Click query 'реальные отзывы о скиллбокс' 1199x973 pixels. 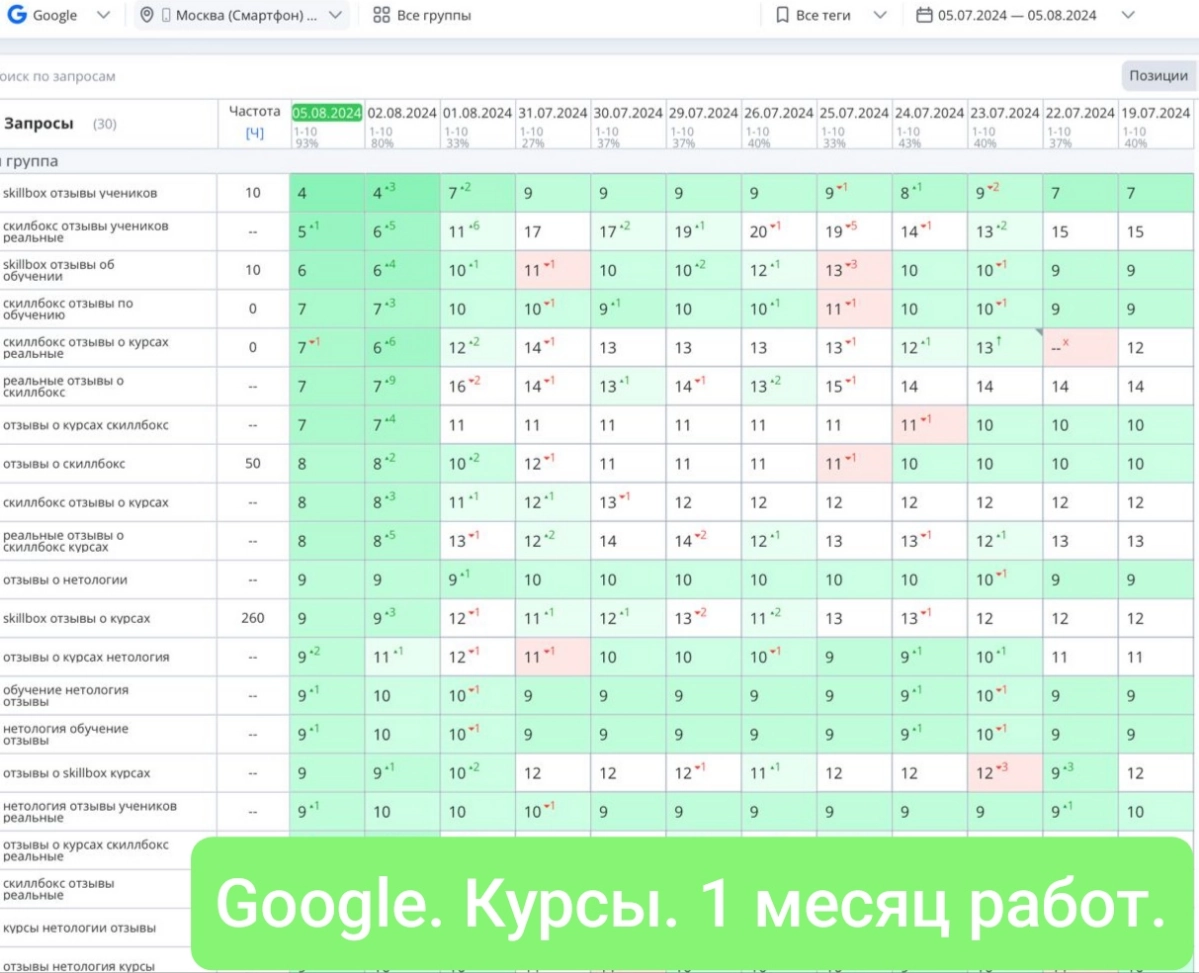[63, 386]
